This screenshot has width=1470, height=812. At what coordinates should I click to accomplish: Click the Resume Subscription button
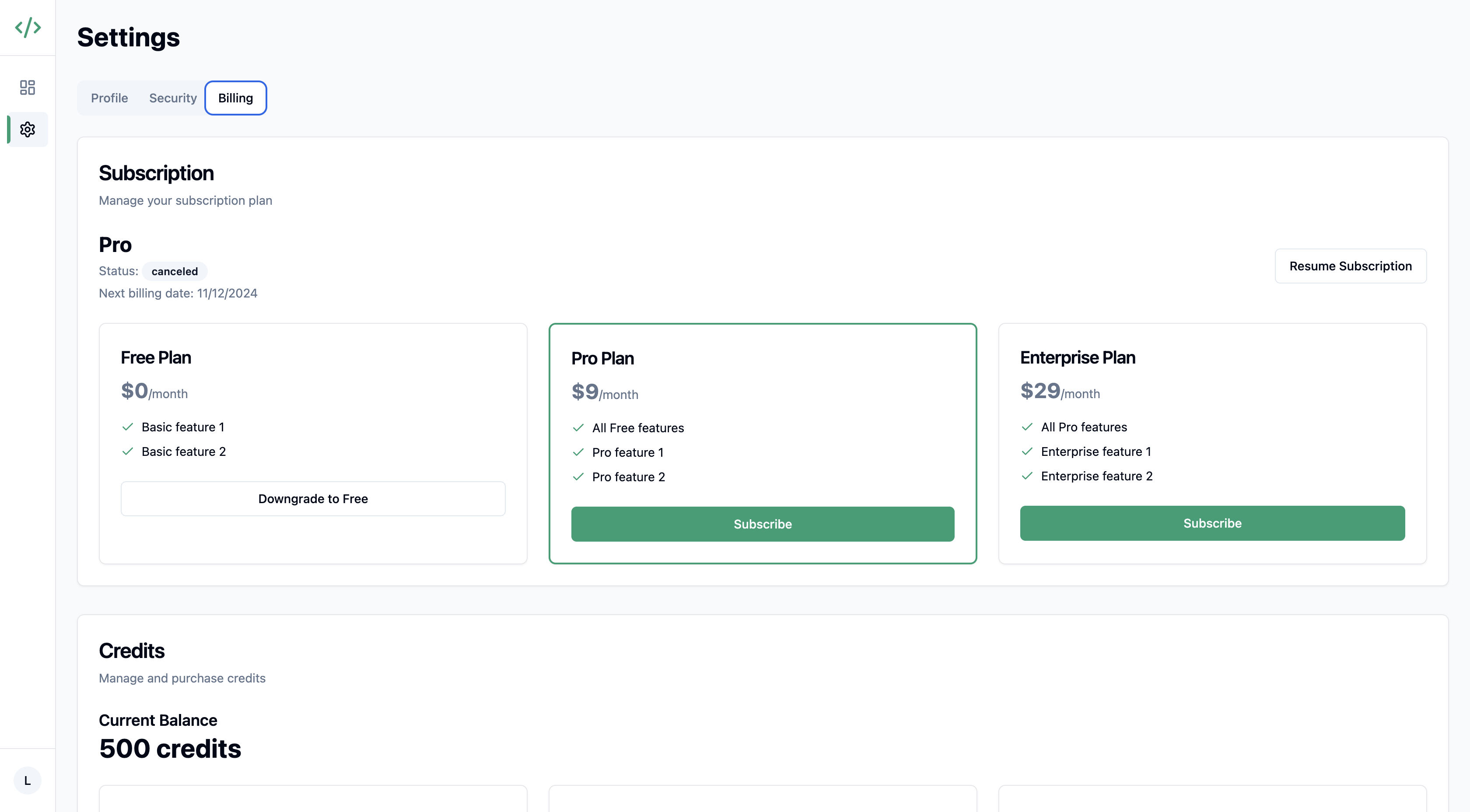pos(1350,266)
